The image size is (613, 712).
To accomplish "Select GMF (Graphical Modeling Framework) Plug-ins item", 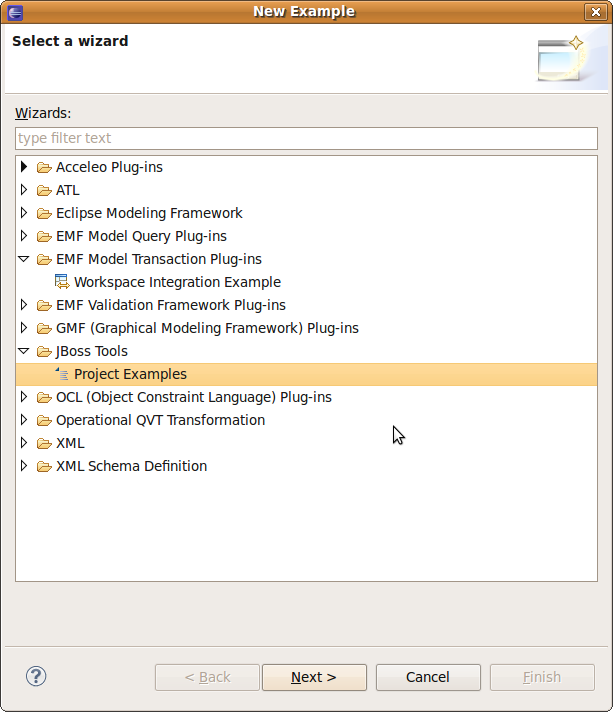I will tap(207, 328).
